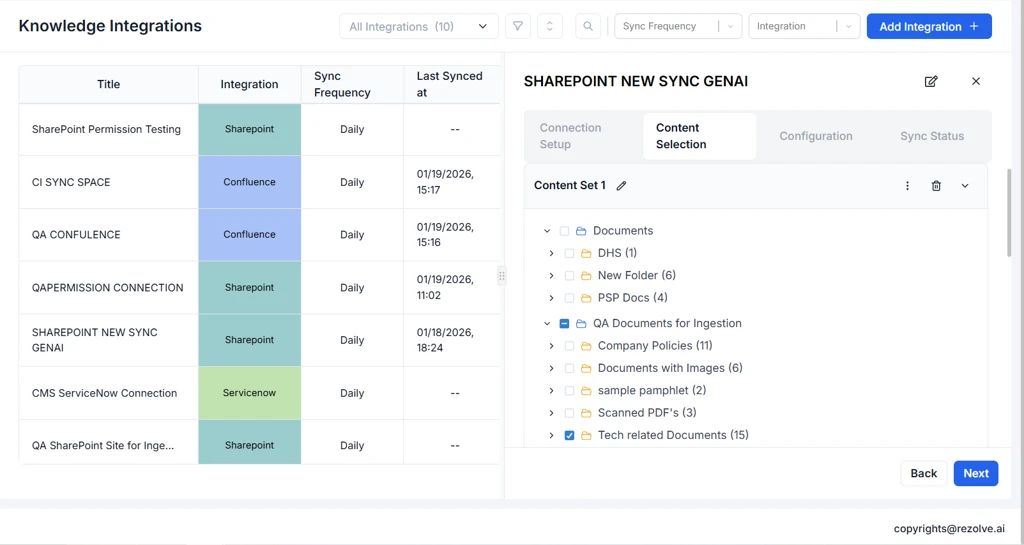This screenshot has height=545, width=1024.
Task: Click the sort arrows icon in toolbar
Action: pos(549,27)
